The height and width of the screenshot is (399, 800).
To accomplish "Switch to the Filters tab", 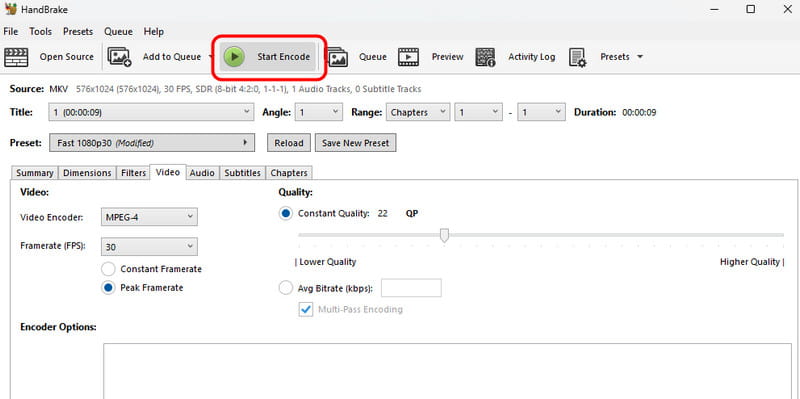I will tap(133, 173).
